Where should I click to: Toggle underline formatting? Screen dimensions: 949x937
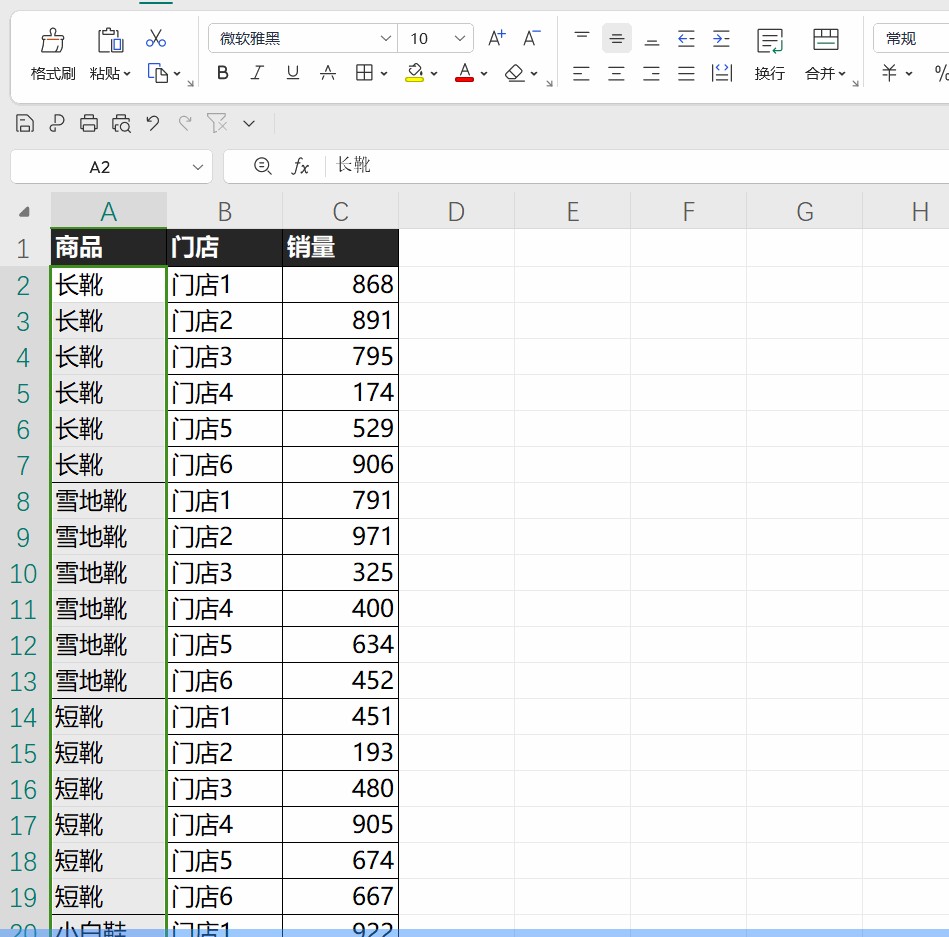coord(292,73)
